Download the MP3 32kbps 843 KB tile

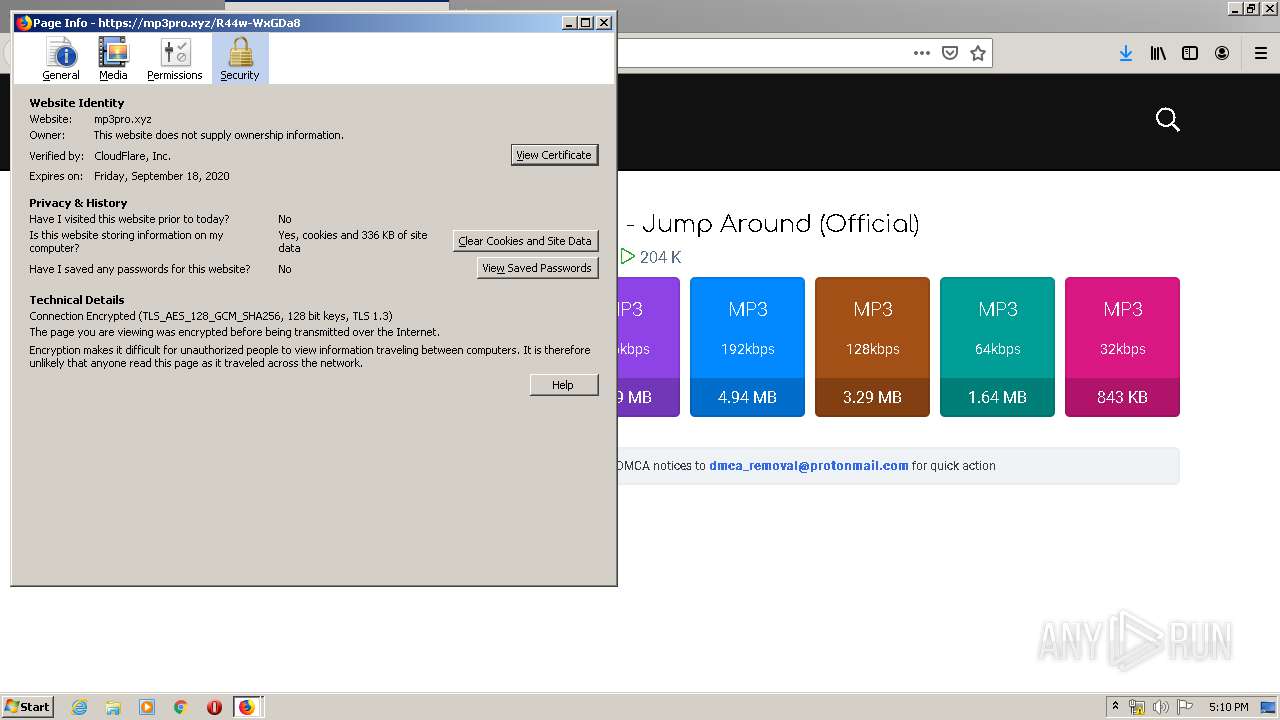pos(1122,347)
